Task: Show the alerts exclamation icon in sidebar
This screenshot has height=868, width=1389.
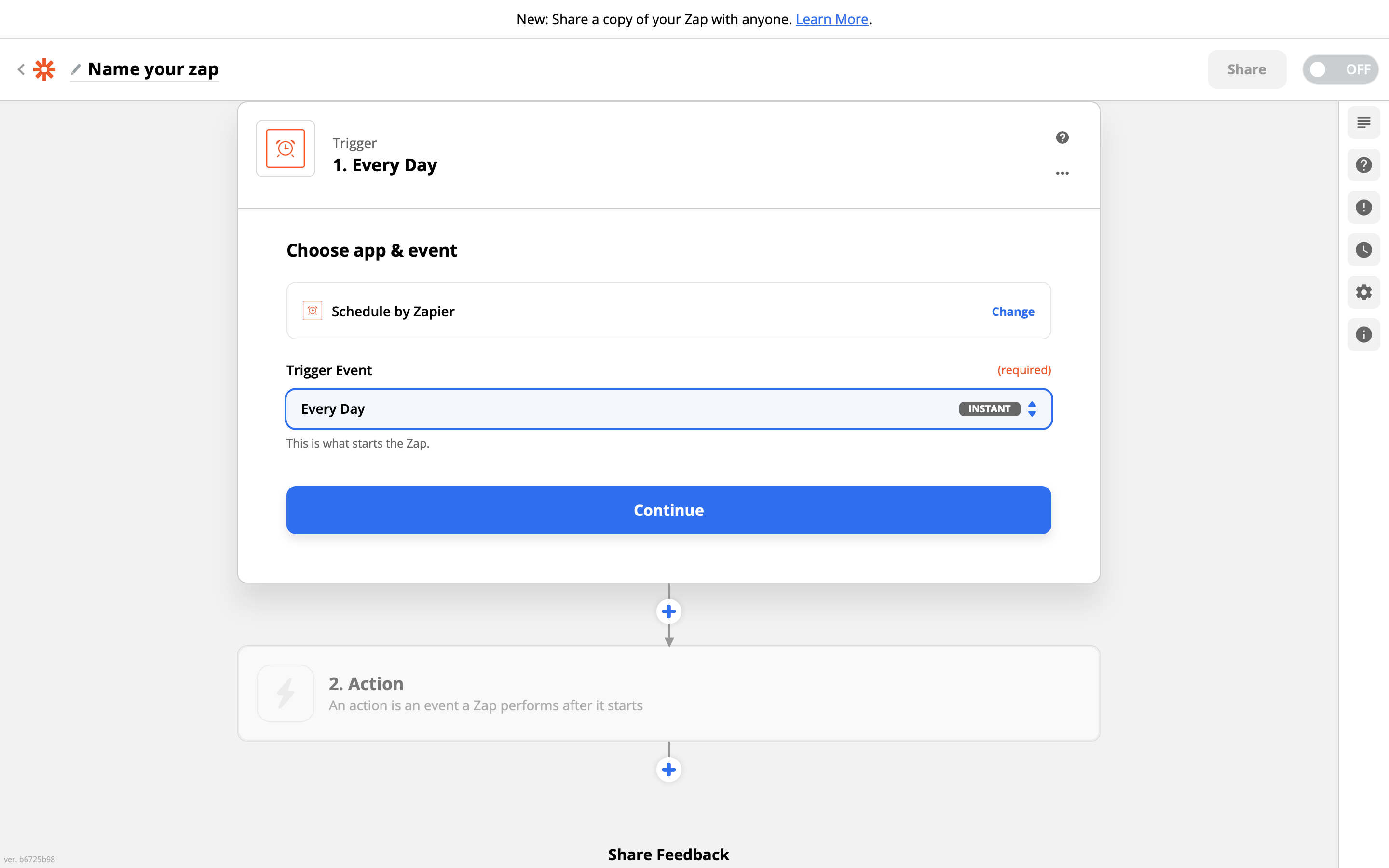Action: [x=1363, y=207]
